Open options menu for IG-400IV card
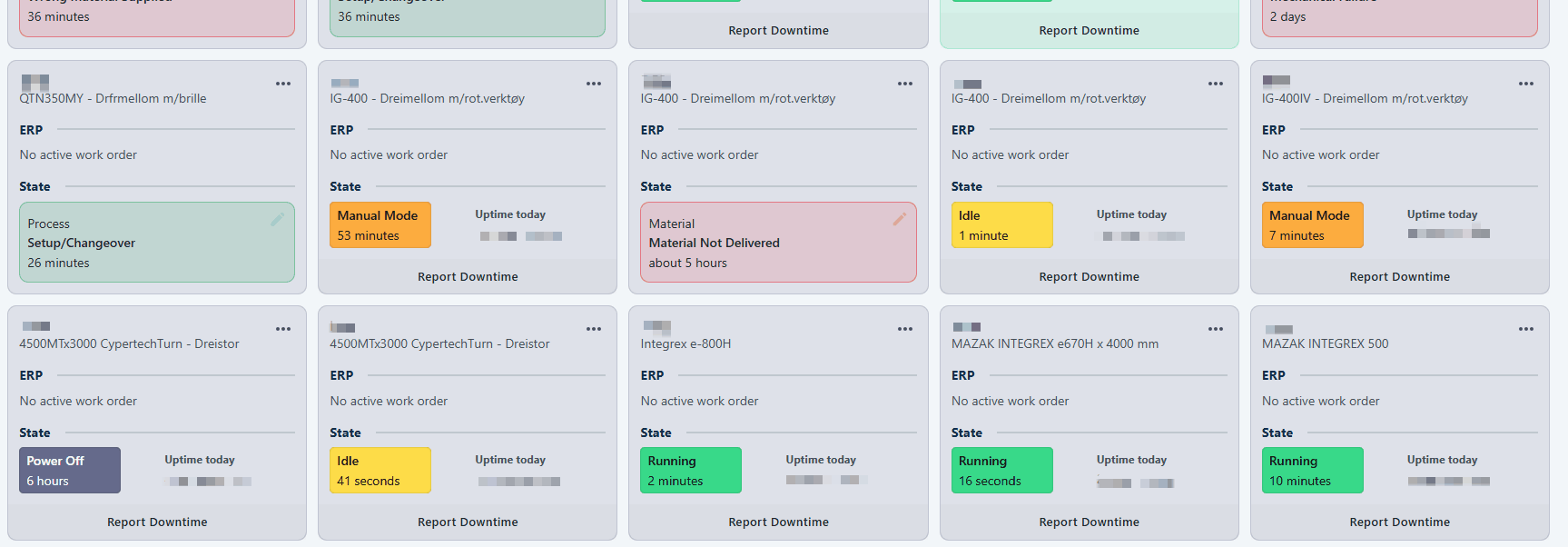Image resolution: width=1568 pixels, height=547 pixels. coord(1525,84)
